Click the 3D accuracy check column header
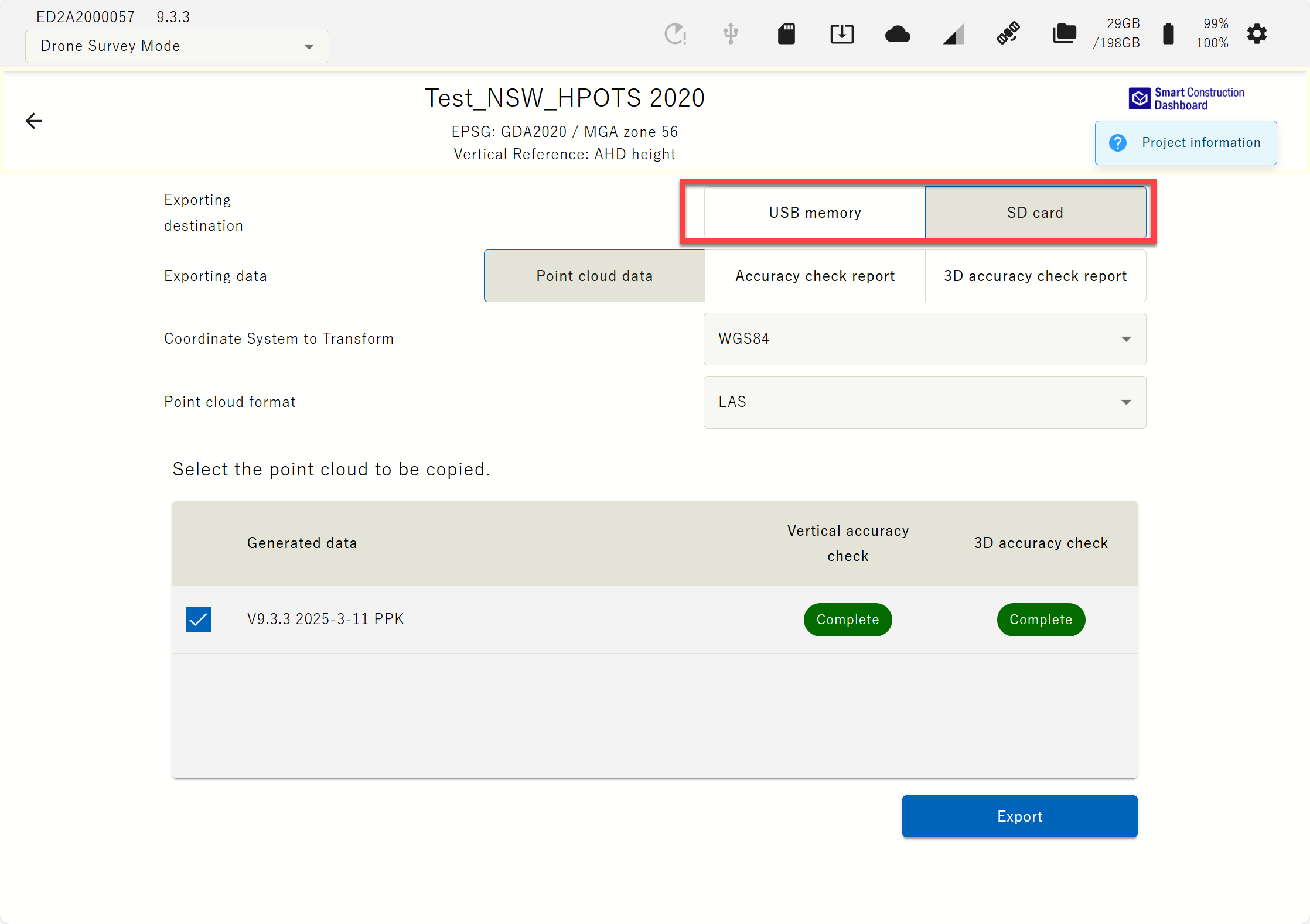 [x=1041, y=543]
